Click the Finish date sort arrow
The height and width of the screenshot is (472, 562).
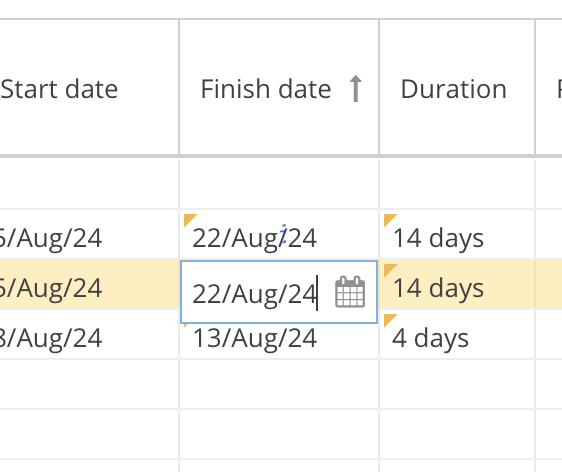pos(356,89)
